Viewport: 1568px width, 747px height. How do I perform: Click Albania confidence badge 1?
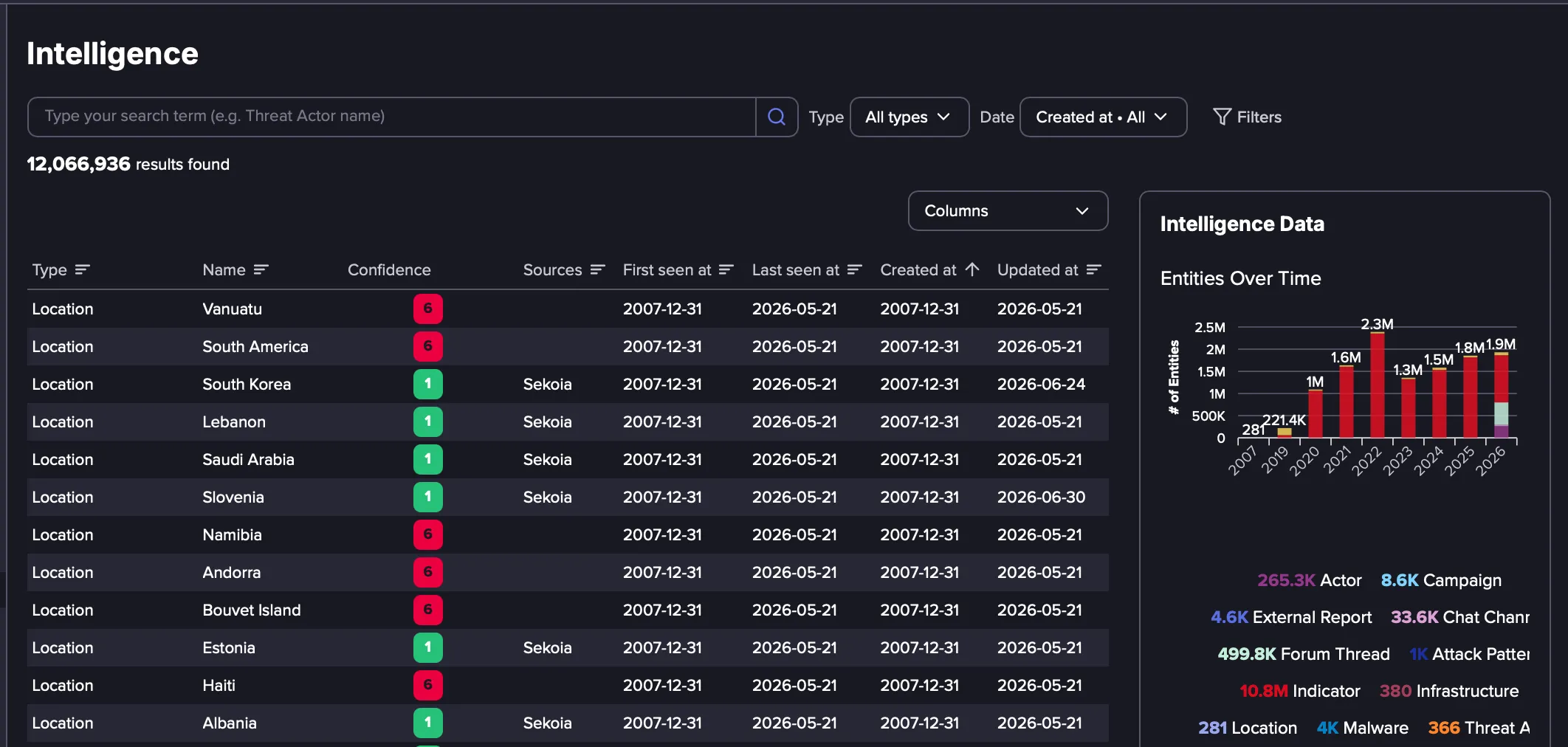427,723
